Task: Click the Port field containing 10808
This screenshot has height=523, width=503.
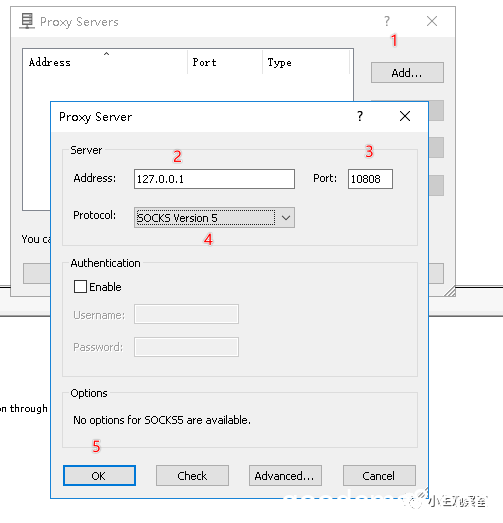Action: 370,179
